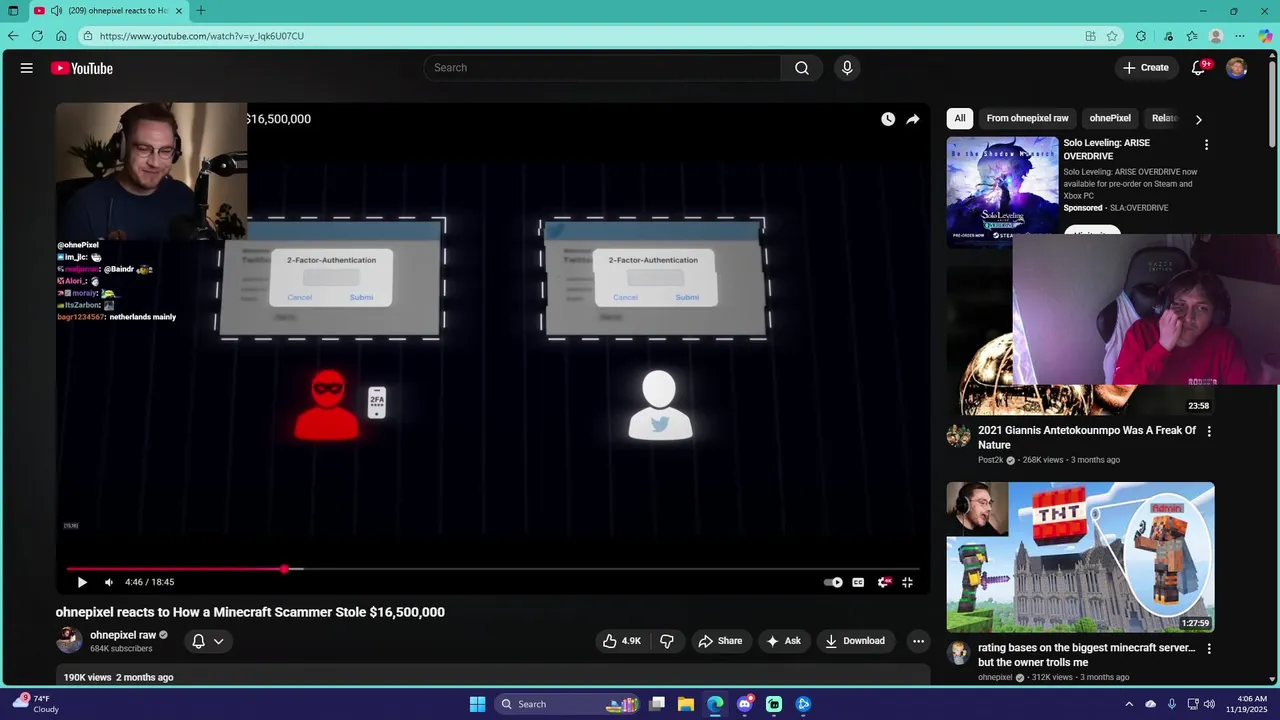Click the taskbar Search box
The image size is (1280, 720).
coord(567,704)
